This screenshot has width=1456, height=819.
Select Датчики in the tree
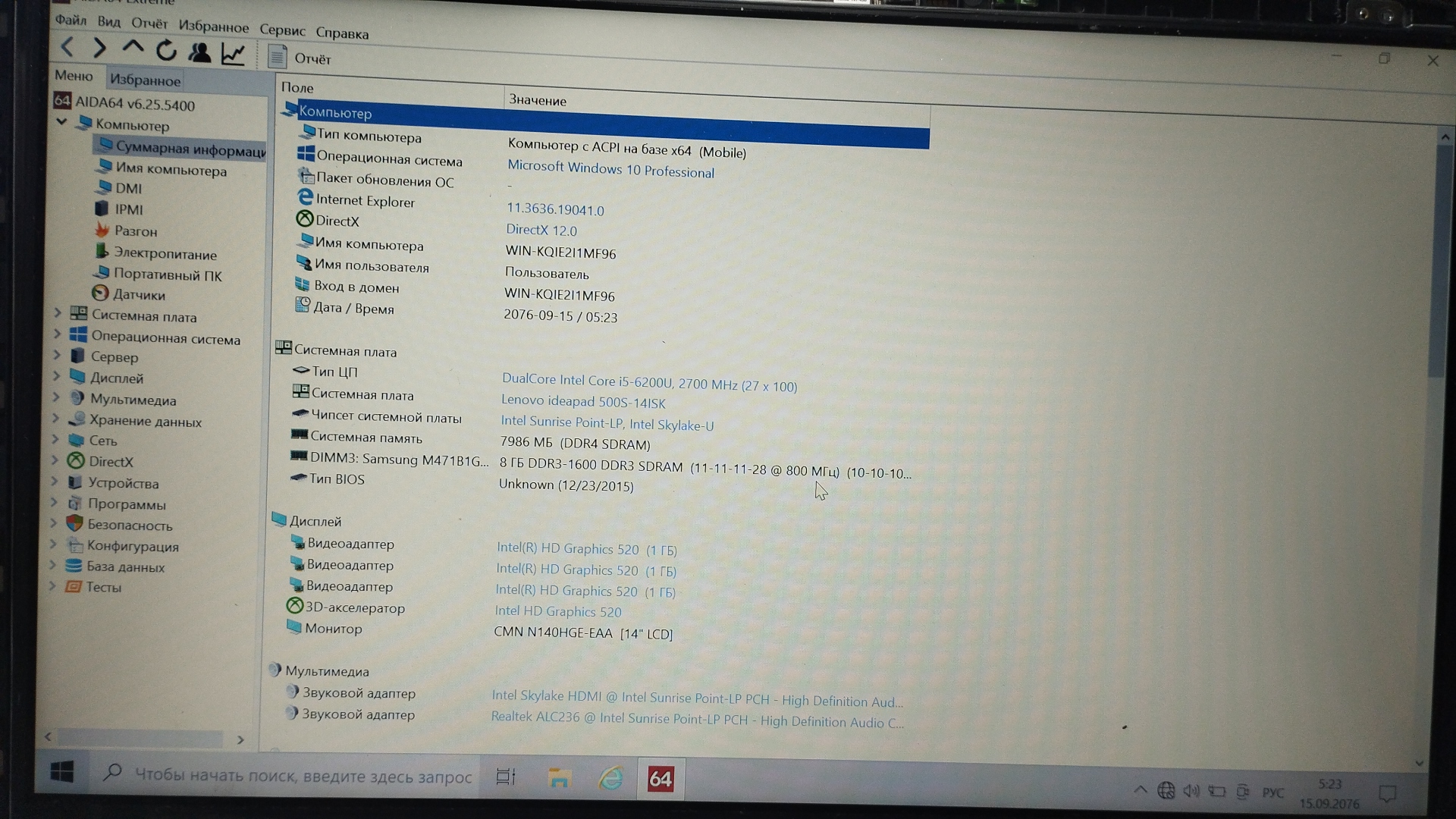[139, 295]
